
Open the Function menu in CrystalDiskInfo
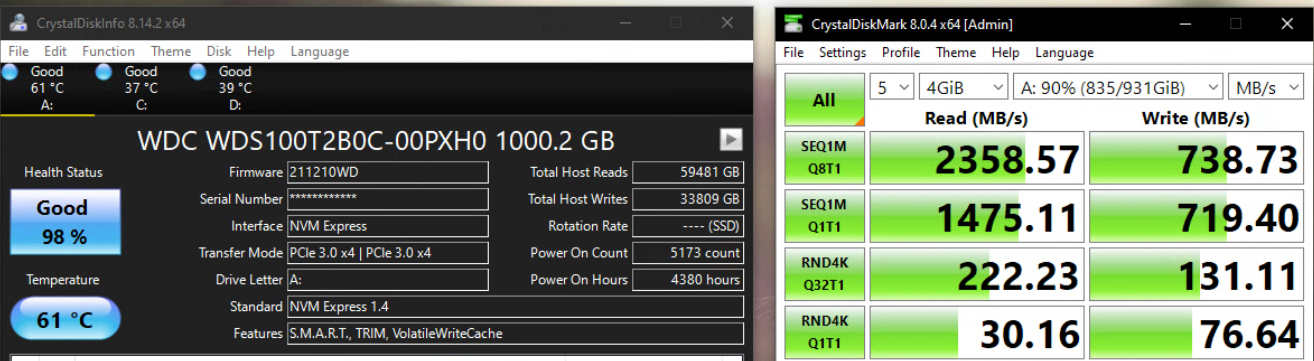point(108,51)
